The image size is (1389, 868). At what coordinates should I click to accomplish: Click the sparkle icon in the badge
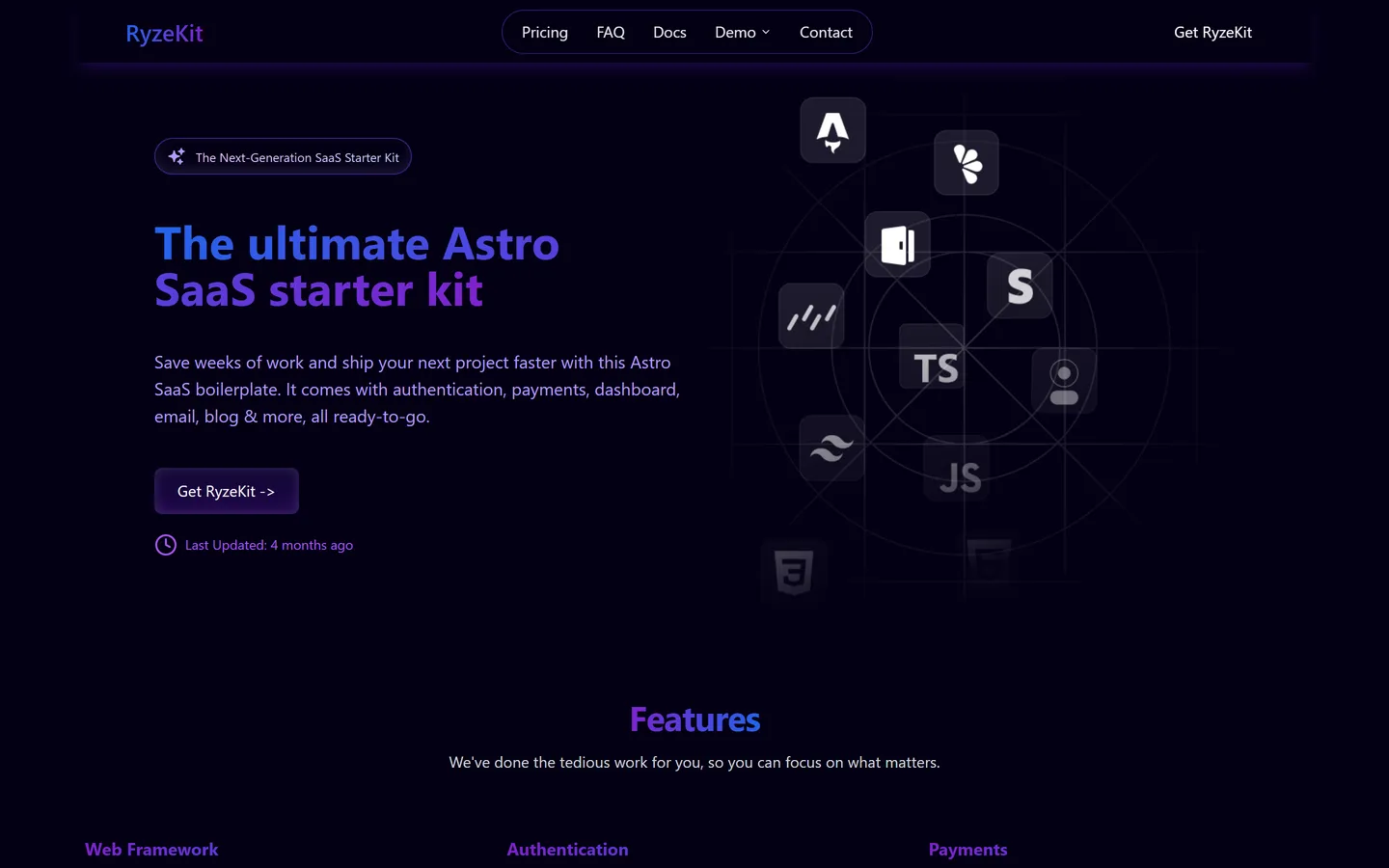pos(177,156)
